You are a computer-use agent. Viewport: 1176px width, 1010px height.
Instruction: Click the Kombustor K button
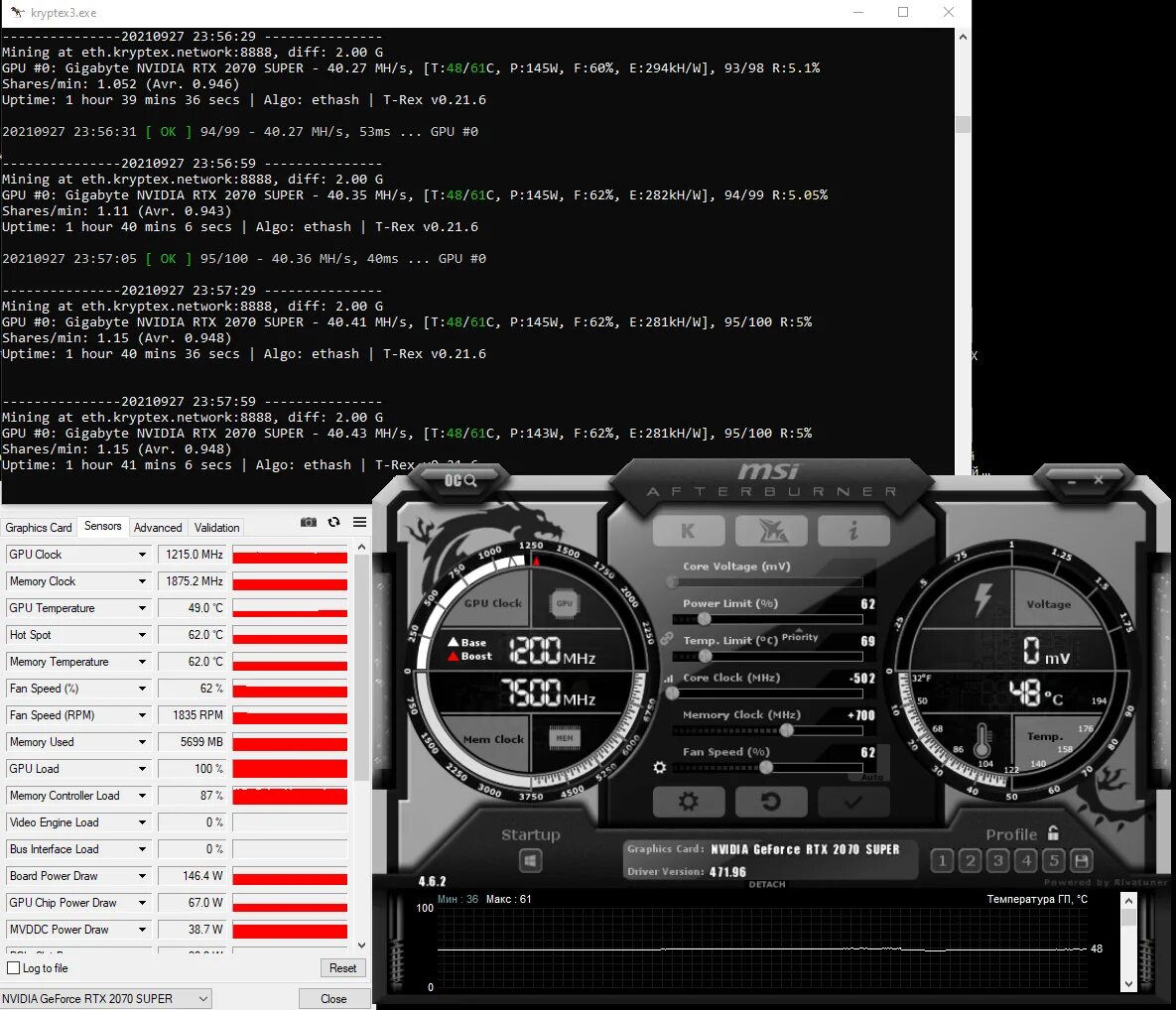coord(689,531)
